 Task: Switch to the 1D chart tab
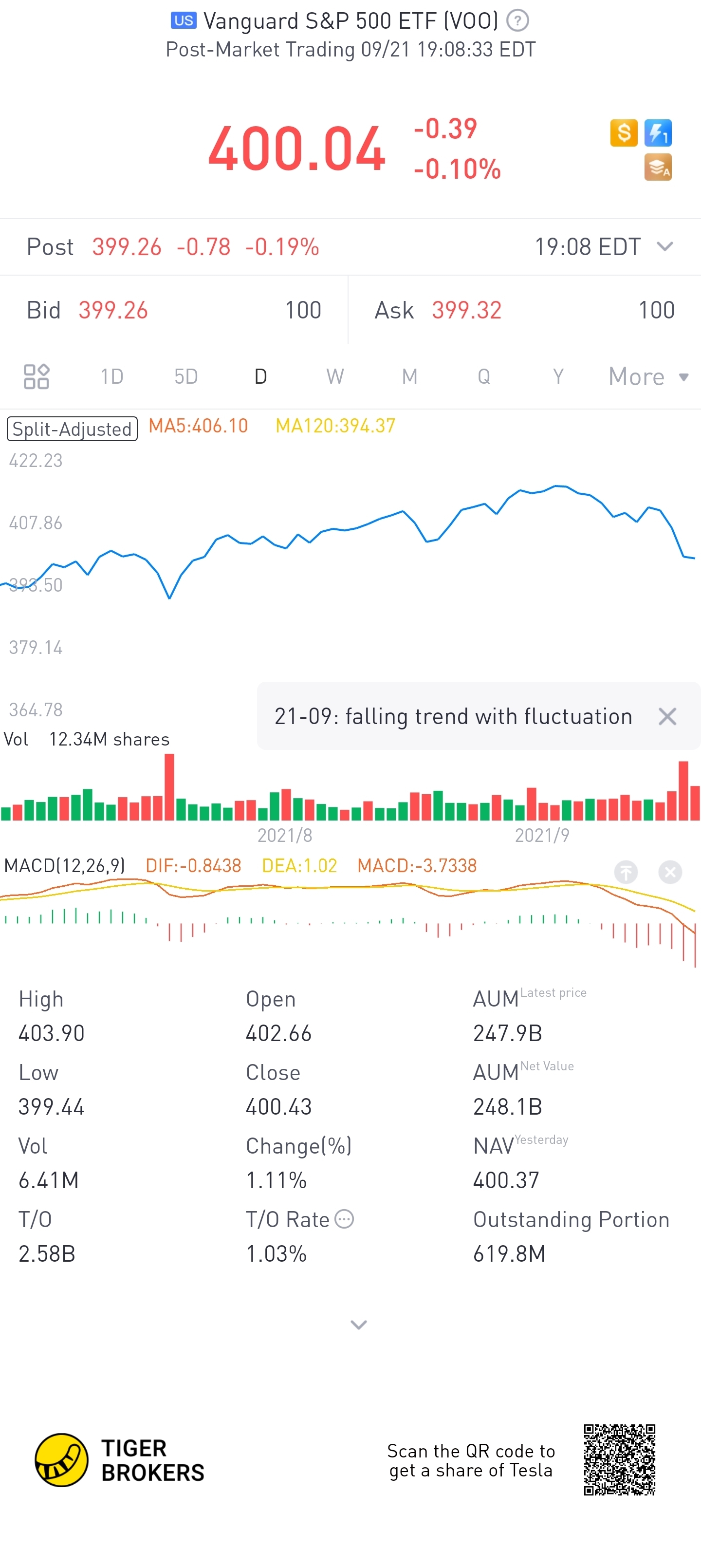(x=112, y=377)
